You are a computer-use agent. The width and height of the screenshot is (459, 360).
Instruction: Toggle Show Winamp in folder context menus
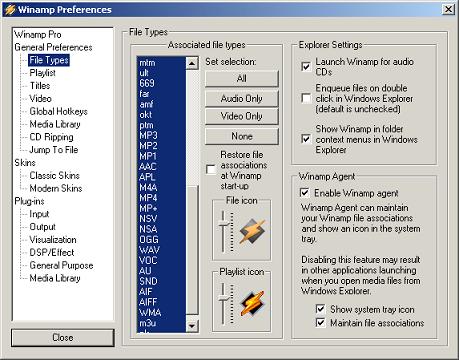306,139
